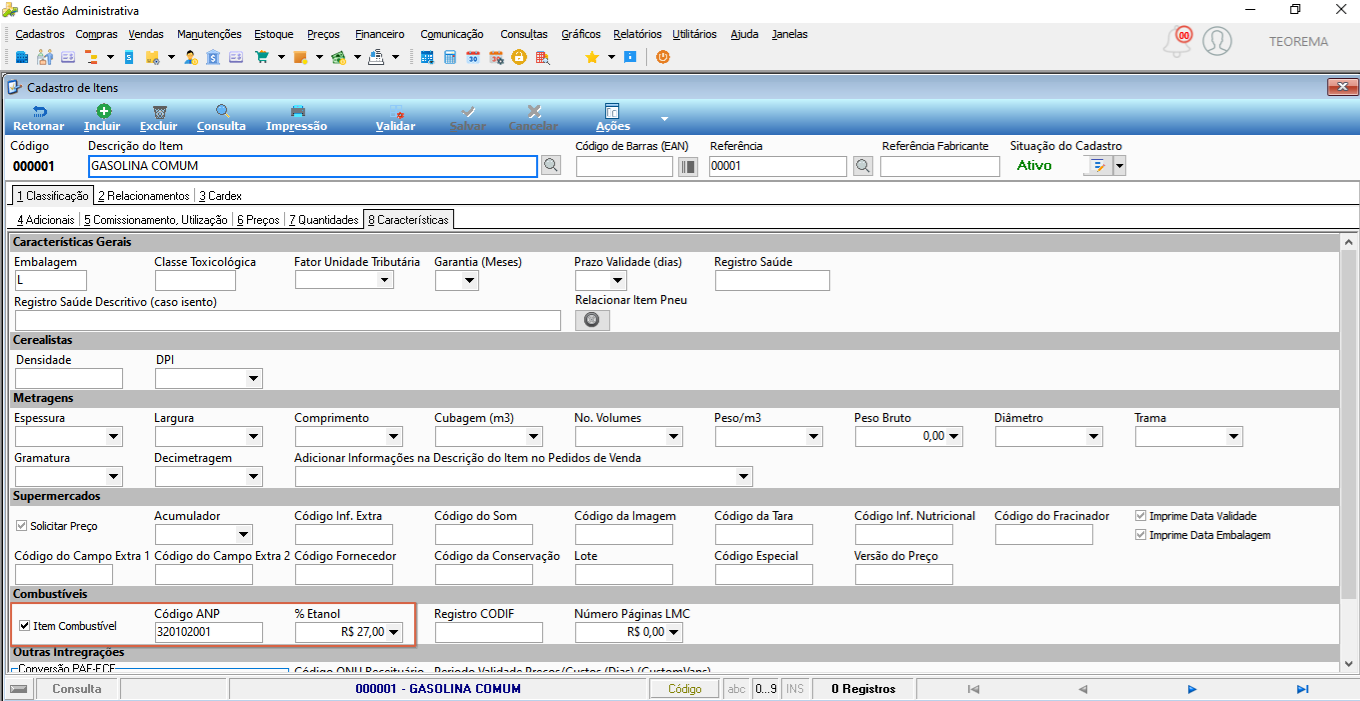
Task: Open the Financeiro menu
Action: click(x=380, y=34)
